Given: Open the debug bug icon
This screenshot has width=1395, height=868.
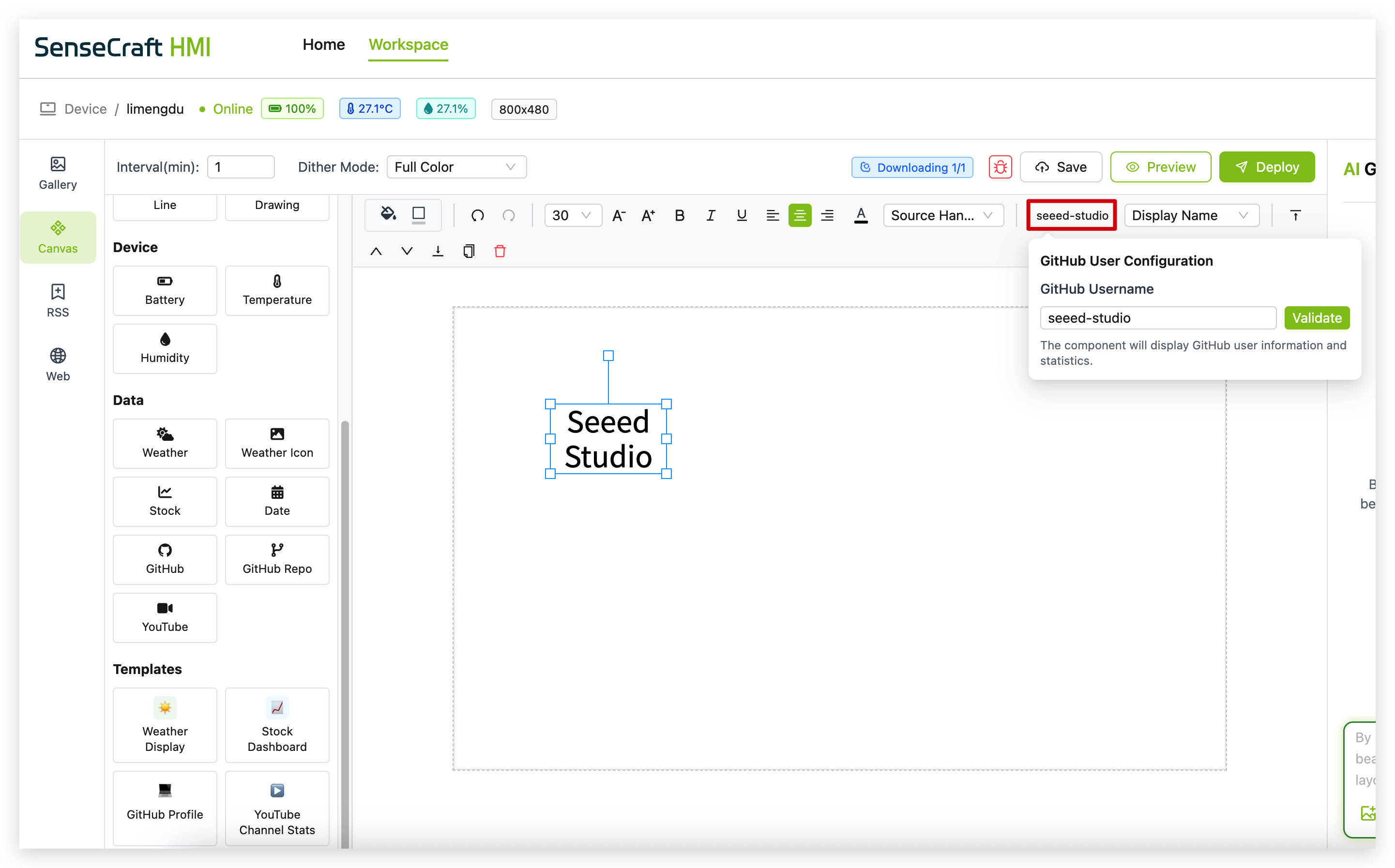Looking at the screenshot, I should 1000,167.
